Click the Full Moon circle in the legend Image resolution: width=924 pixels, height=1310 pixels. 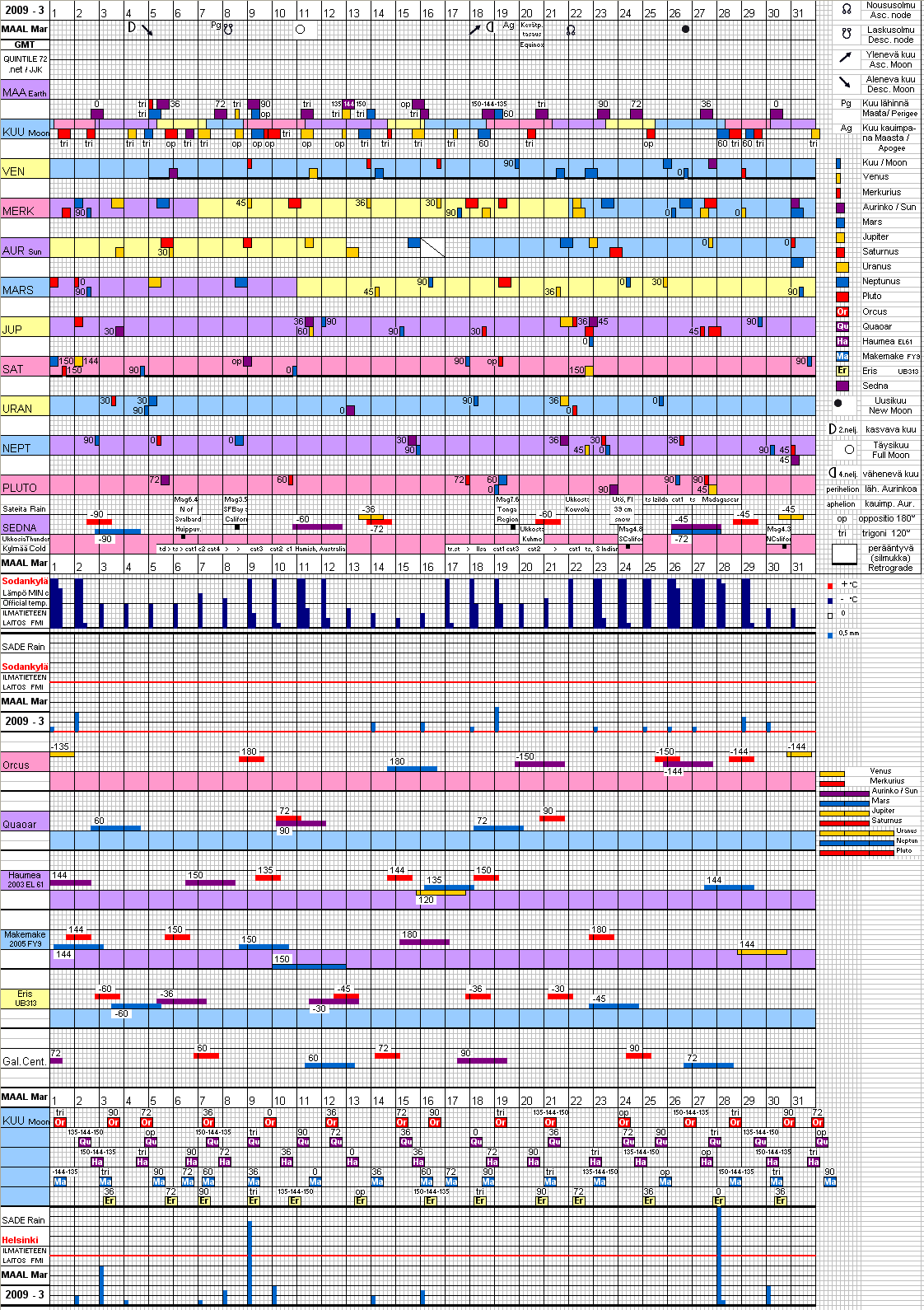[x=849, y=449]
